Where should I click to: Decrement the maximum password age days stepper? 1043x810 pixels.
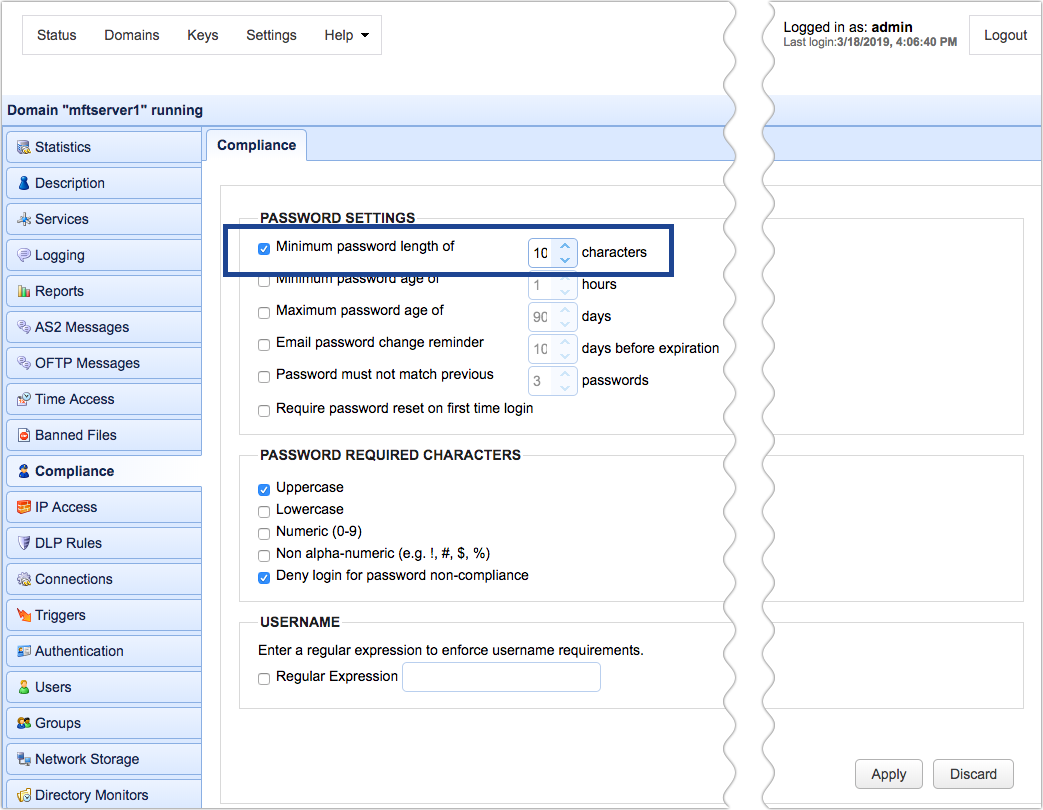[x=566, y=322]
